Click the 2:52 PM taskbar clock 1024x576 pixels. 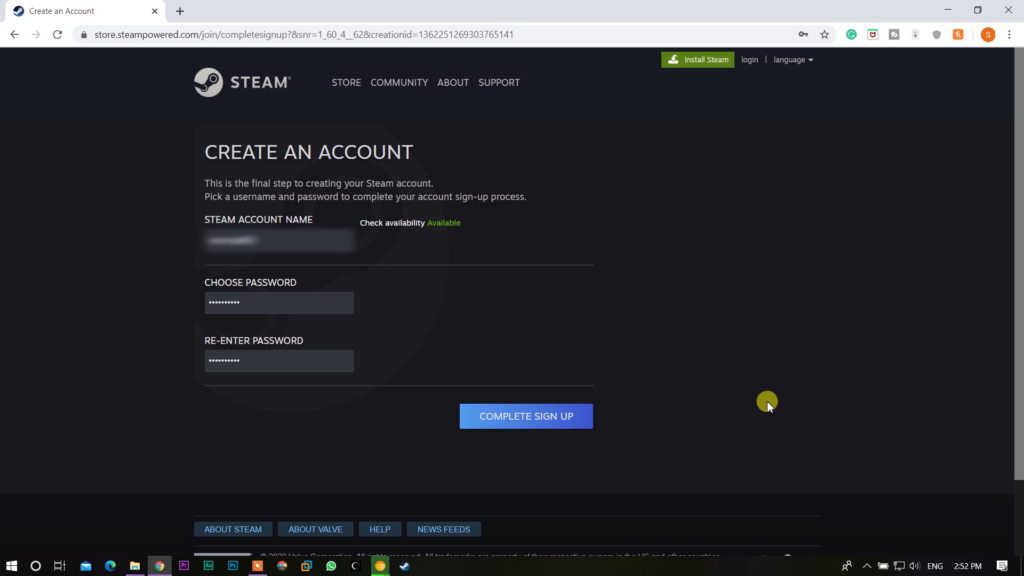pyautogui.click(x=968, y=566)
